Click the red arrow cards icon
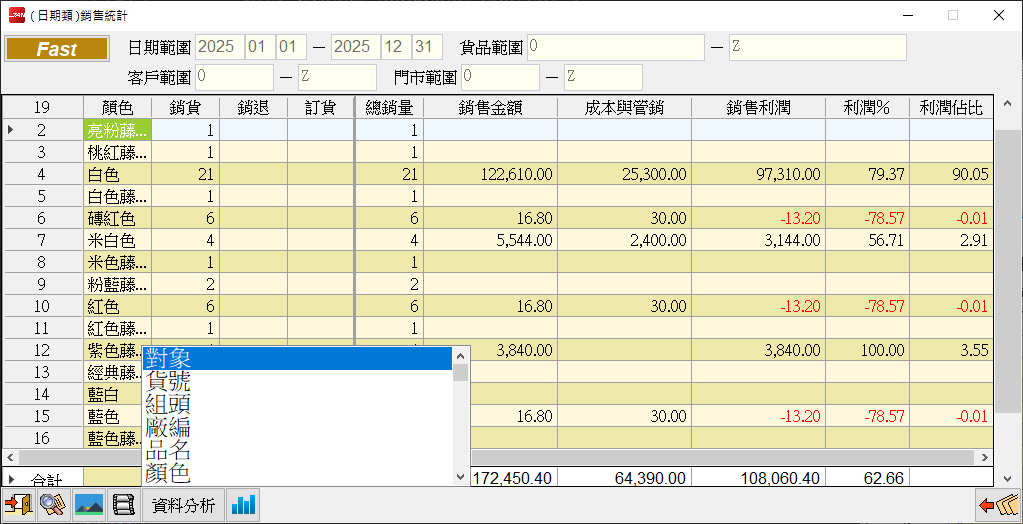This screenshot has width=1023, height=524. pos(998,504)
